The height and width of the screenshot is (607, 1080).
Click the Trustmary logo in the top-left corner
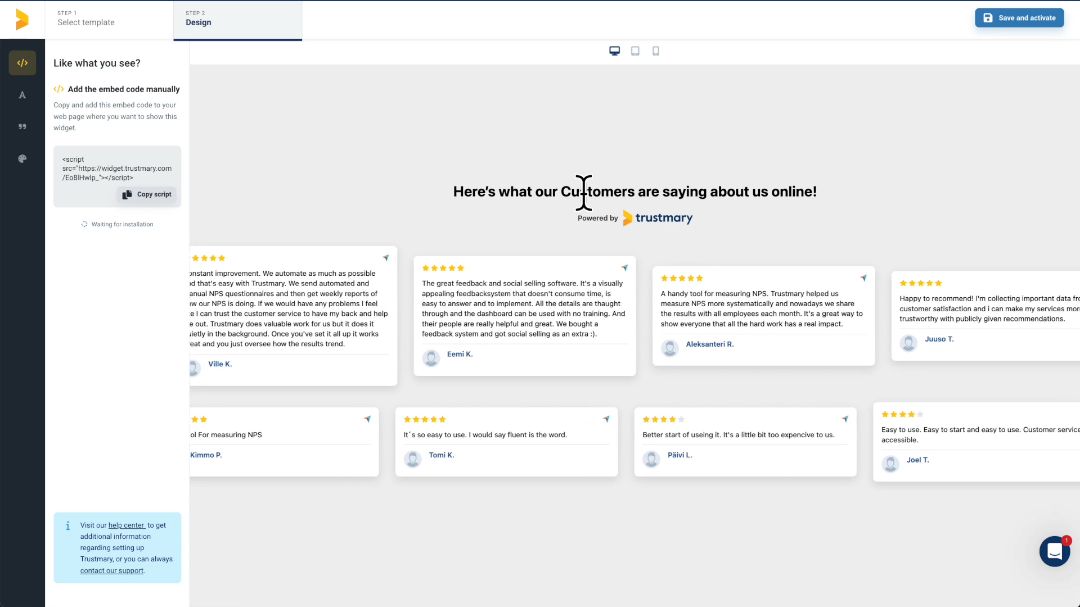point(21,19)
